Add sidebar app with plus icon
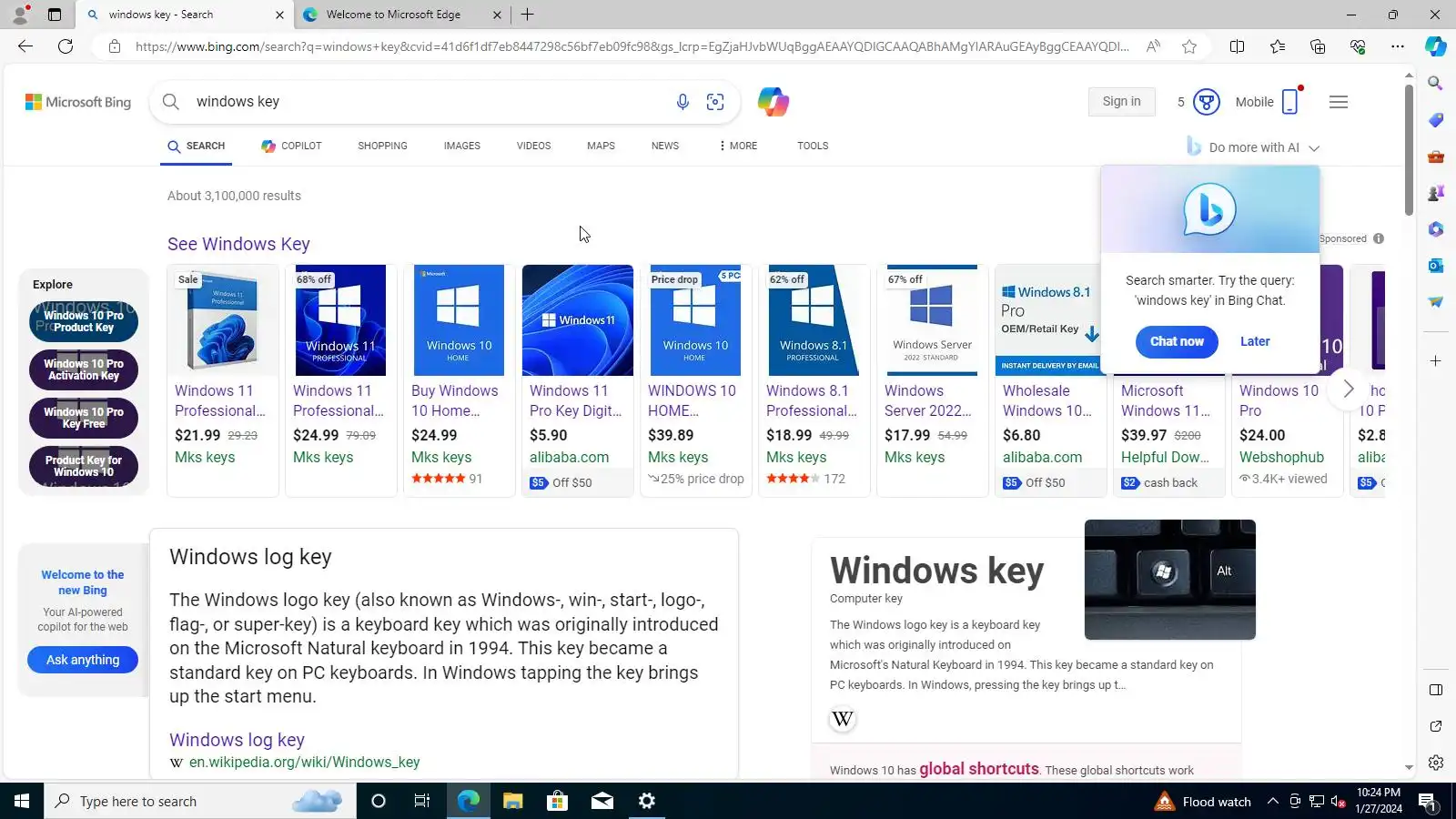Screen dimensions: 1456x819 click(x=1436, y=361)
